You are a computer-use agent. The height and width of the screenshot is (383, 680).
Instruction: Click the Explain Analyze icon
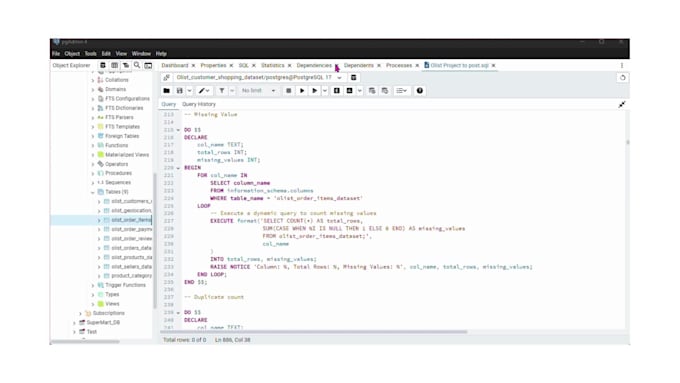[350, 91]
